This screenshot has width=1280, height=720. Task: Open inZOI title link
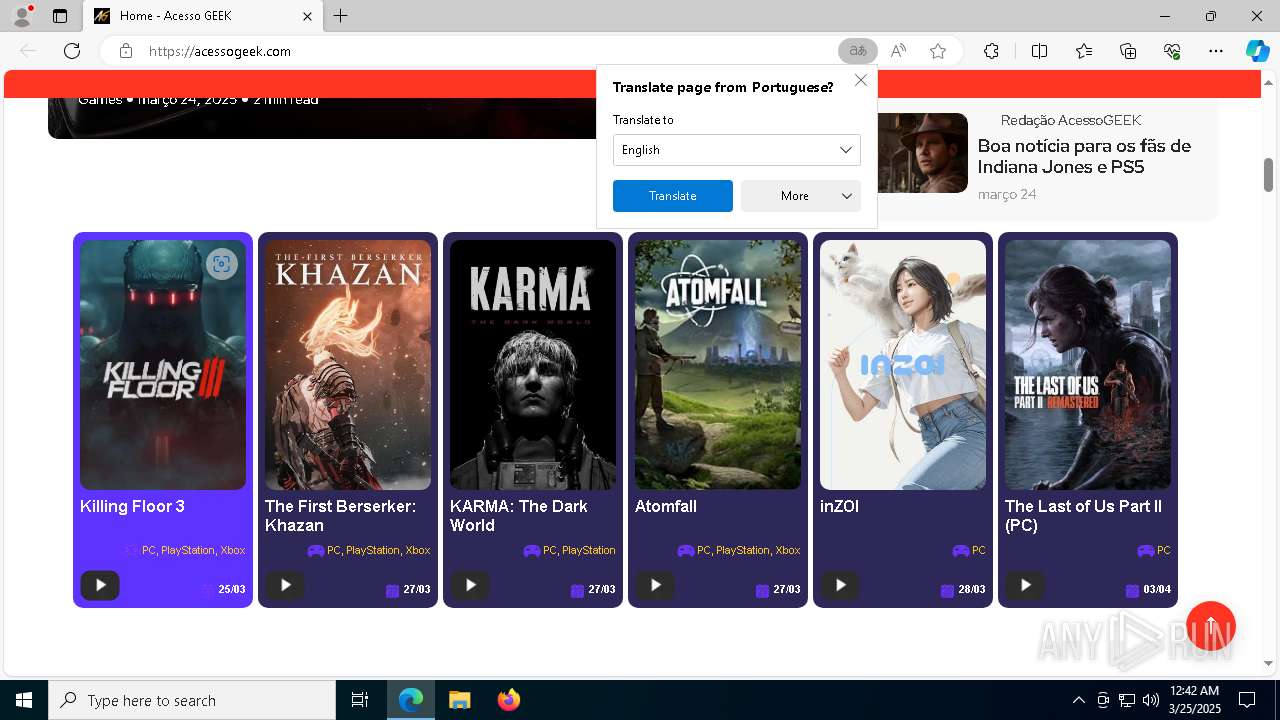[839, 507]
